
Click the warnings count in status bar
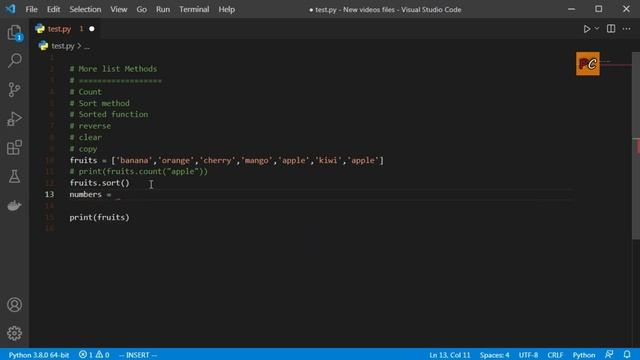(x=102, y=355)
